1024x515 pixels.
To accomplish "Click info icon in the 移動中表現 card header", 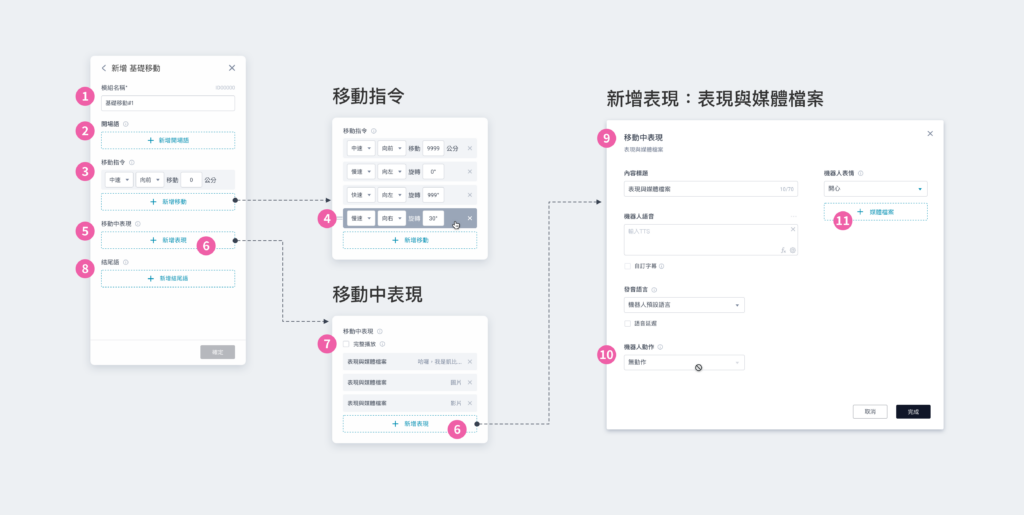I will 379,332.
